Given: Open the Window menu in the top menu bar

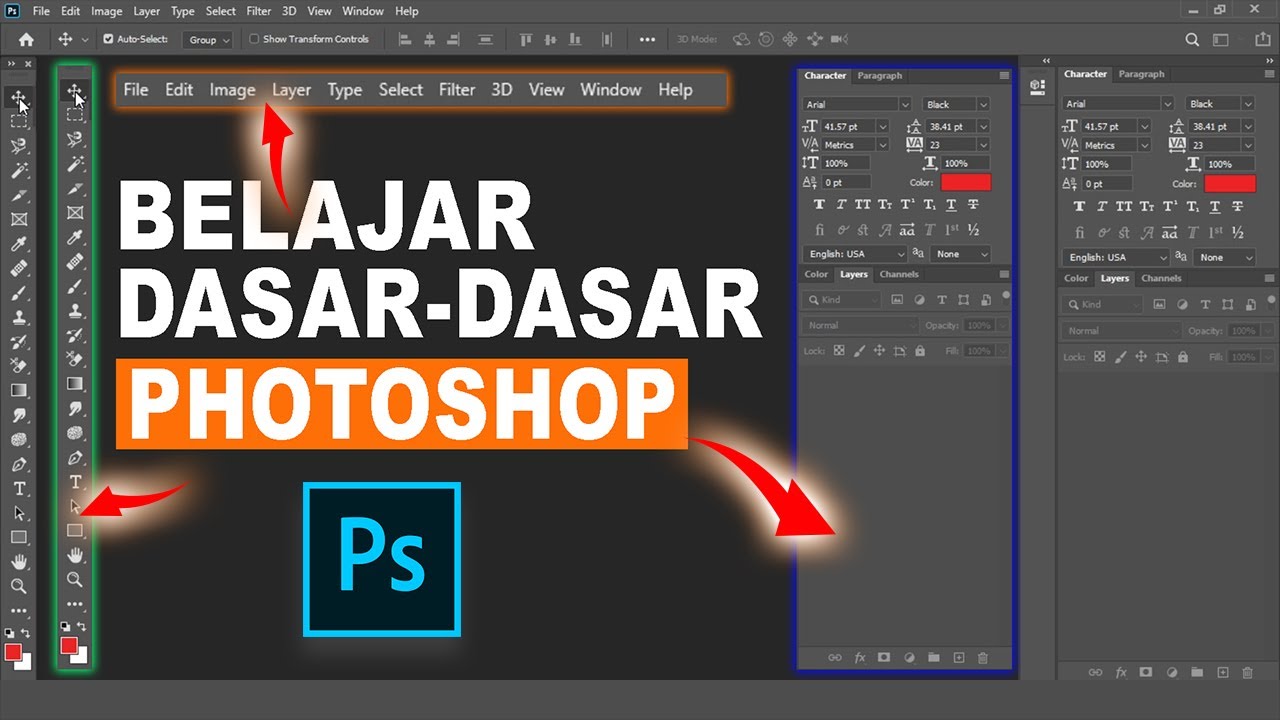Looking at the screenshot, I should point(362,11).
